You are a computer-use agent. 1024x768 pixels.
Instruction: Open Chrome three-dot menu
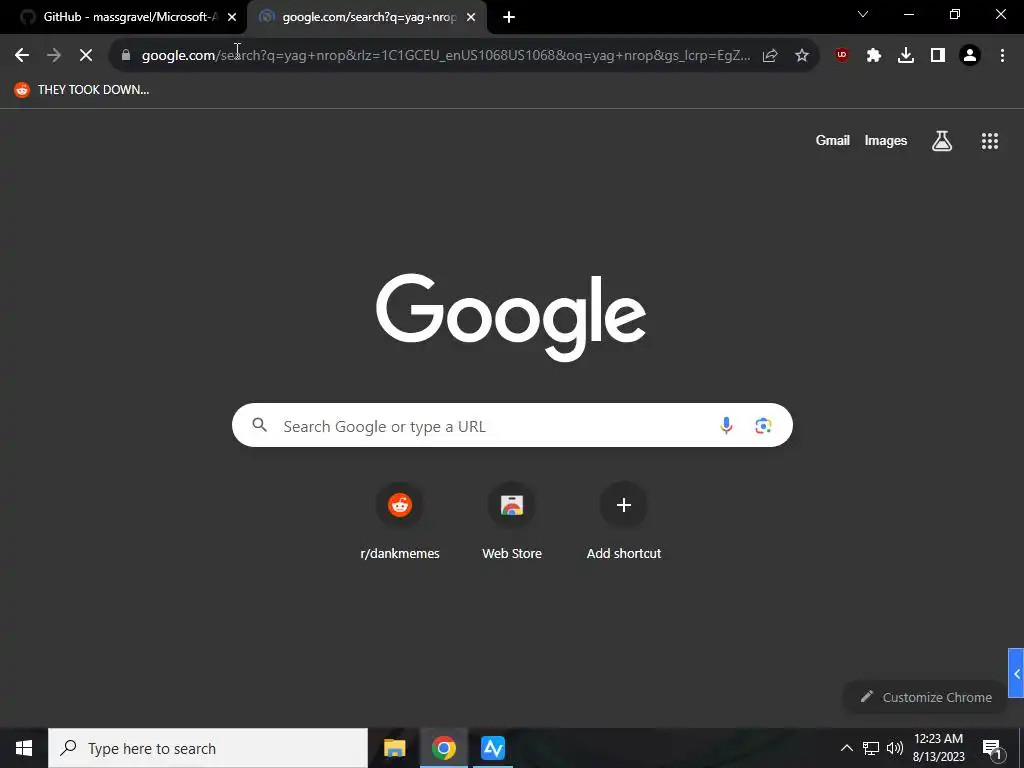[1002, 56]
